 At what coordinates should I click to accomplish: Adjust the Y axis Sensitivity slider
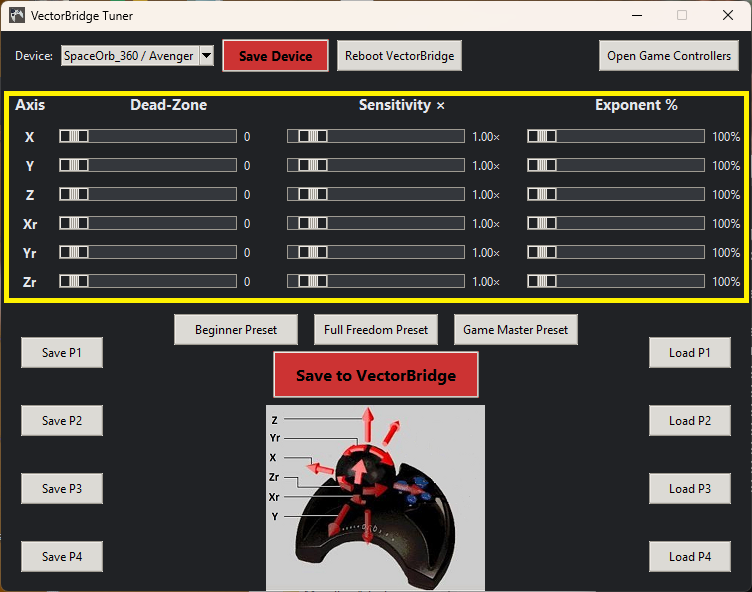(376, 165)
